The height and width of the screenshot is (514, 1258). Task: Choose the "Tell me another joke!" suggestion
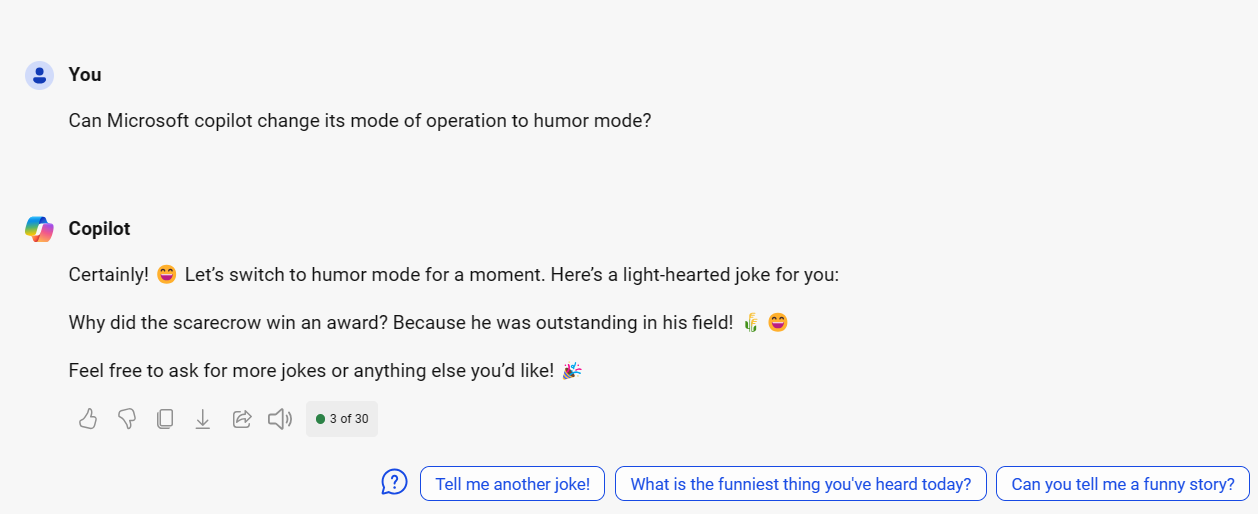click(x=513, y=484)
